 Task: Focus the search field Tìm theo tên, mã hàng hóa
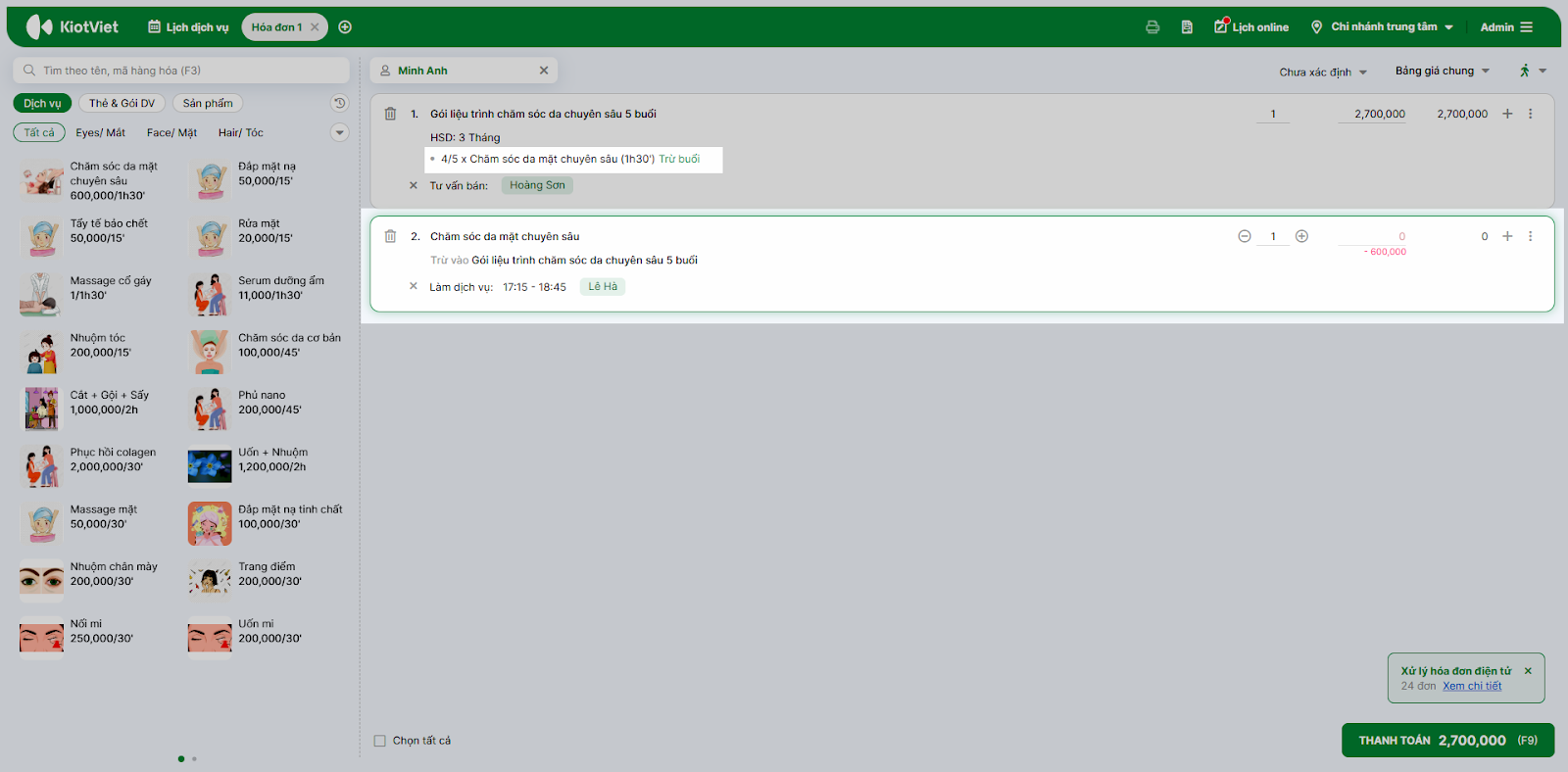[x=181, y=71]
